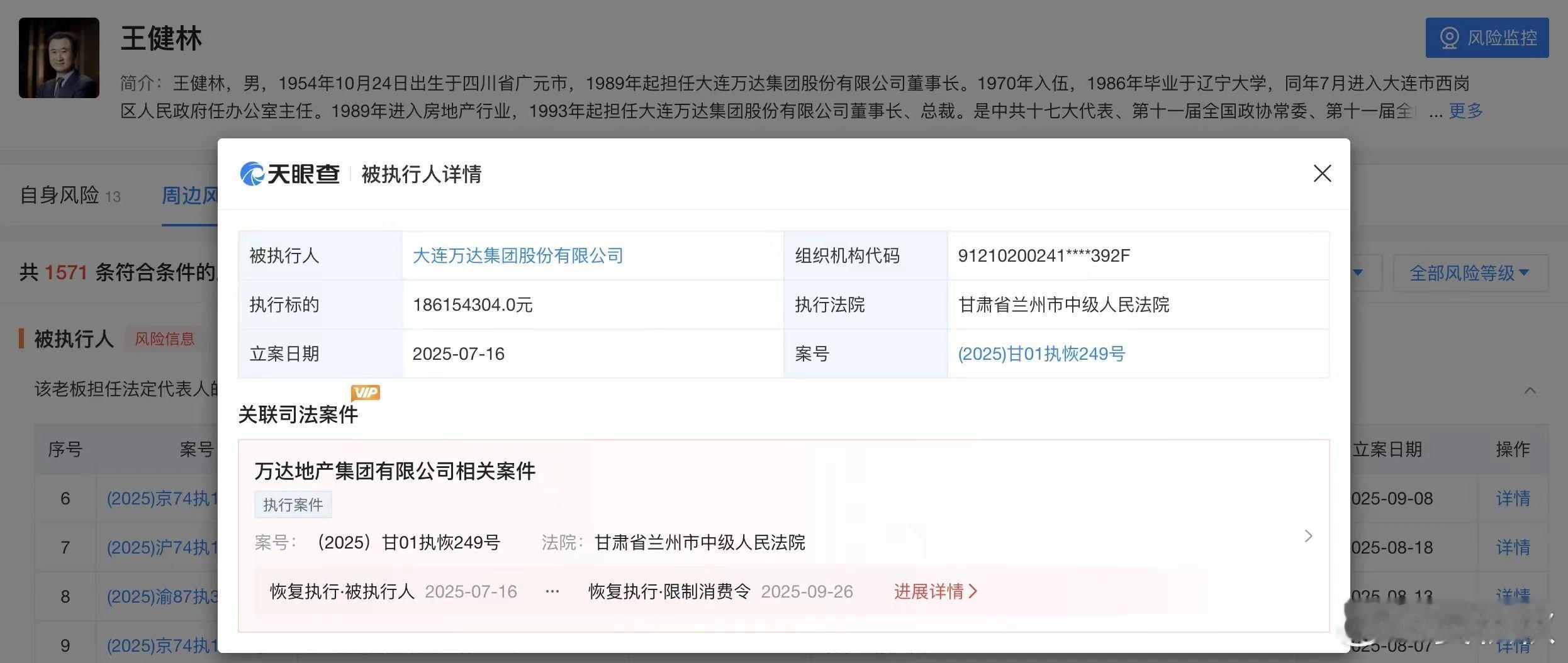Click filing date 2025-07-16 in details table
Screen dimensions: 1568x663
[x=459, y=354]
